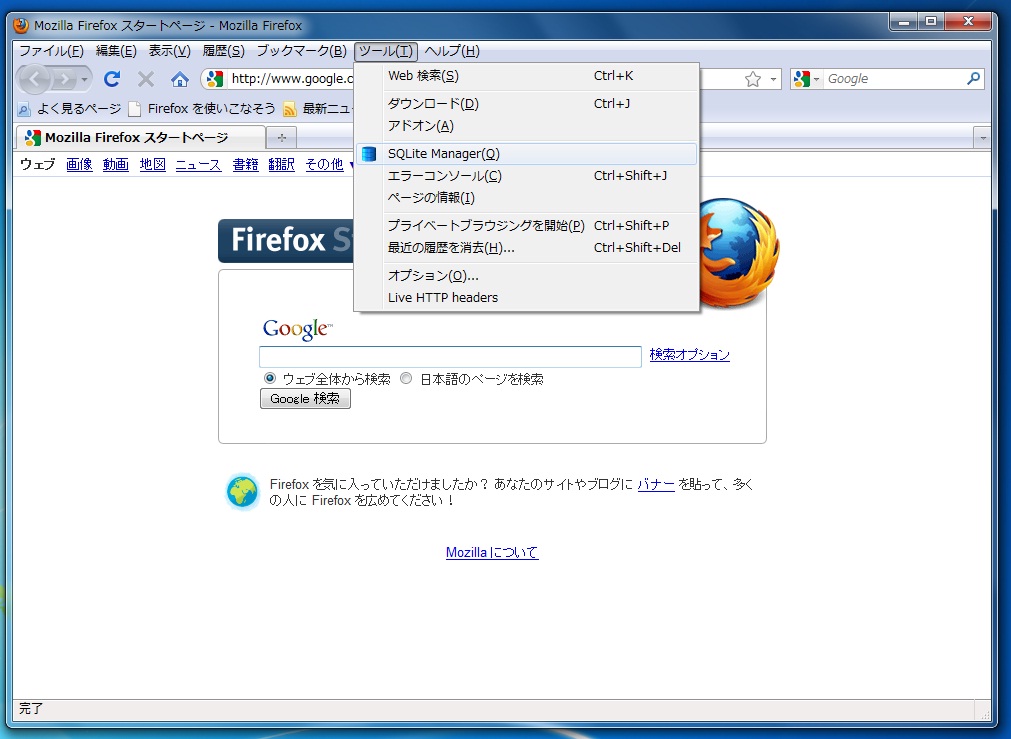1011x739 pixels.
Task: Open the ブックマーク(B) menu
Action: click(302, 51)
